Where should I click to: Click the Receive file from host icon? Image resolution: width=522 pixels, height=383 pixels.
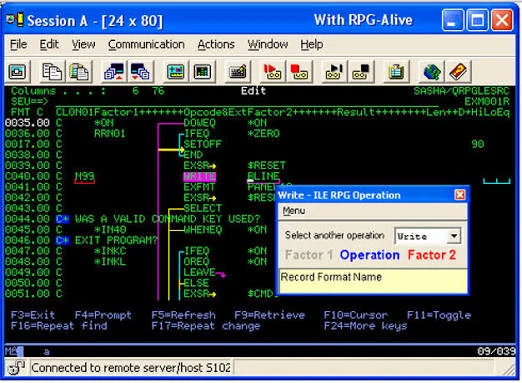click(x=140, y=71)
